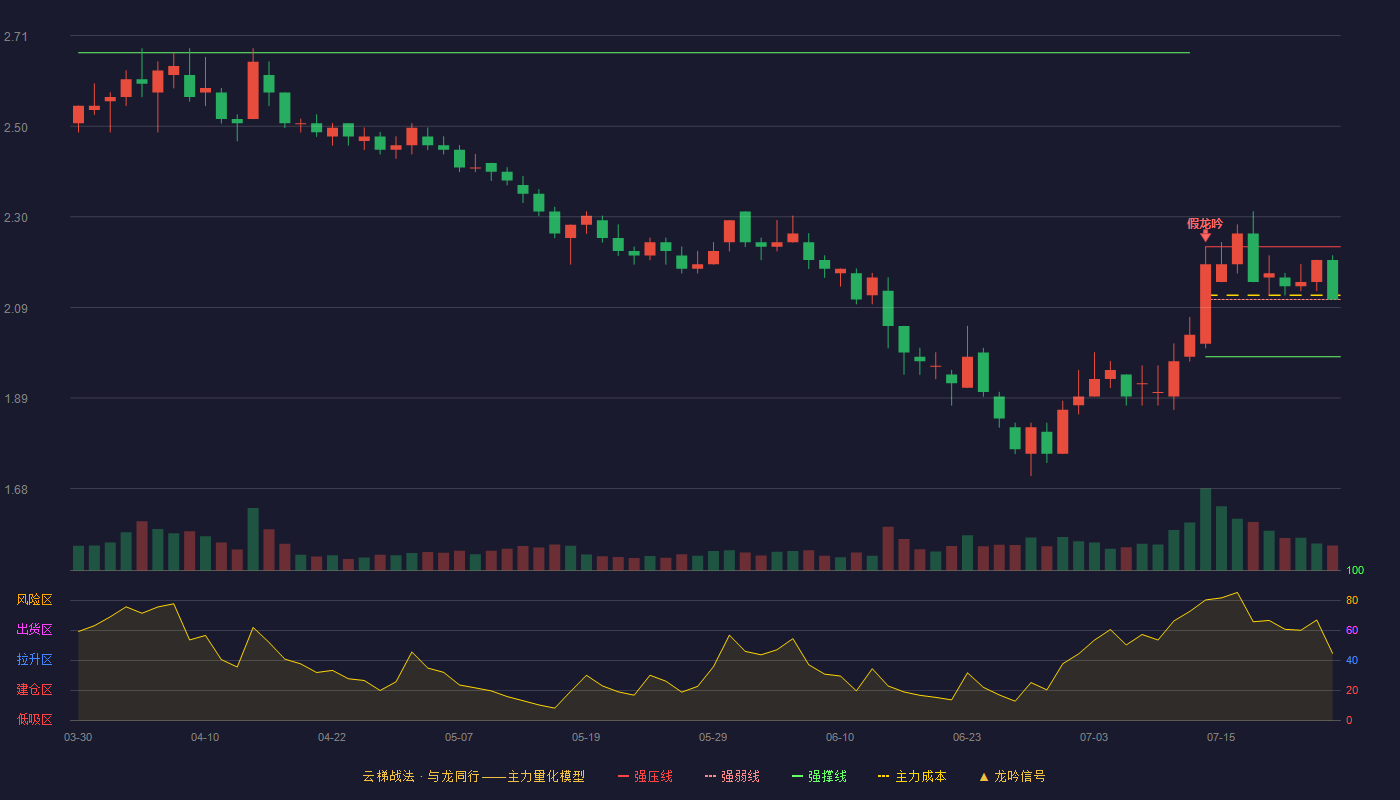Click the 05-29 date label
The height and width of the screenshot is (800, 1400).
(x=713, y=737)
